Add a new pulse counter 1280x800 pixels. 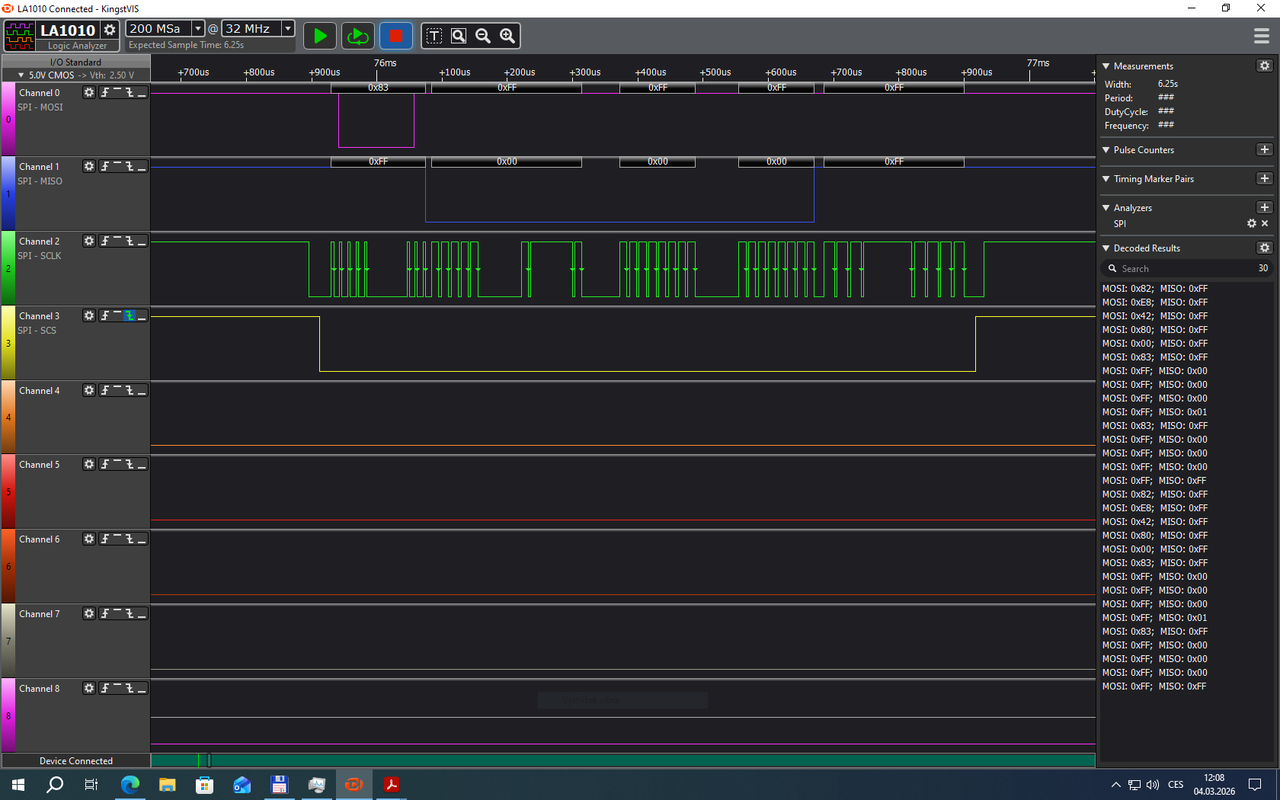(1264, 149)
